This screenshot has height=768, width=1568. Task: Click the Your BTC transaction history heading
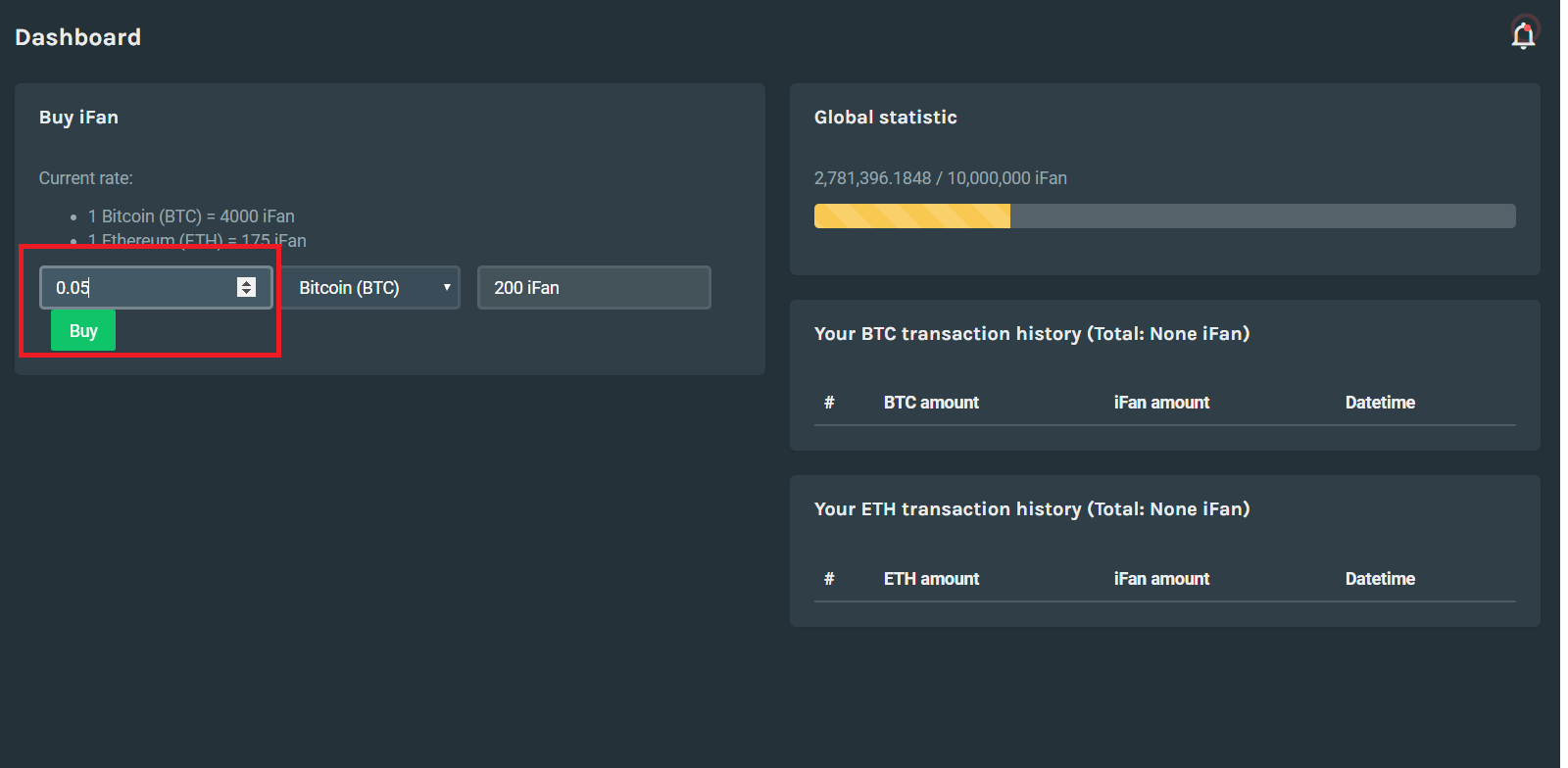[1031, 334]
